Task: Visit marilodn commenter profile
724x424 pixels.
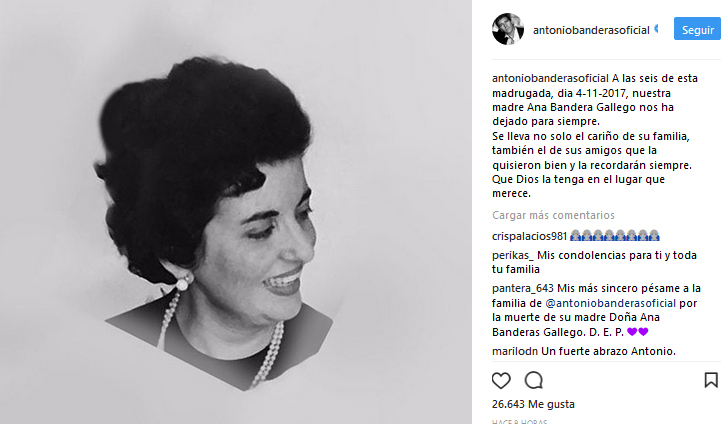Action: tap(515, 351)
